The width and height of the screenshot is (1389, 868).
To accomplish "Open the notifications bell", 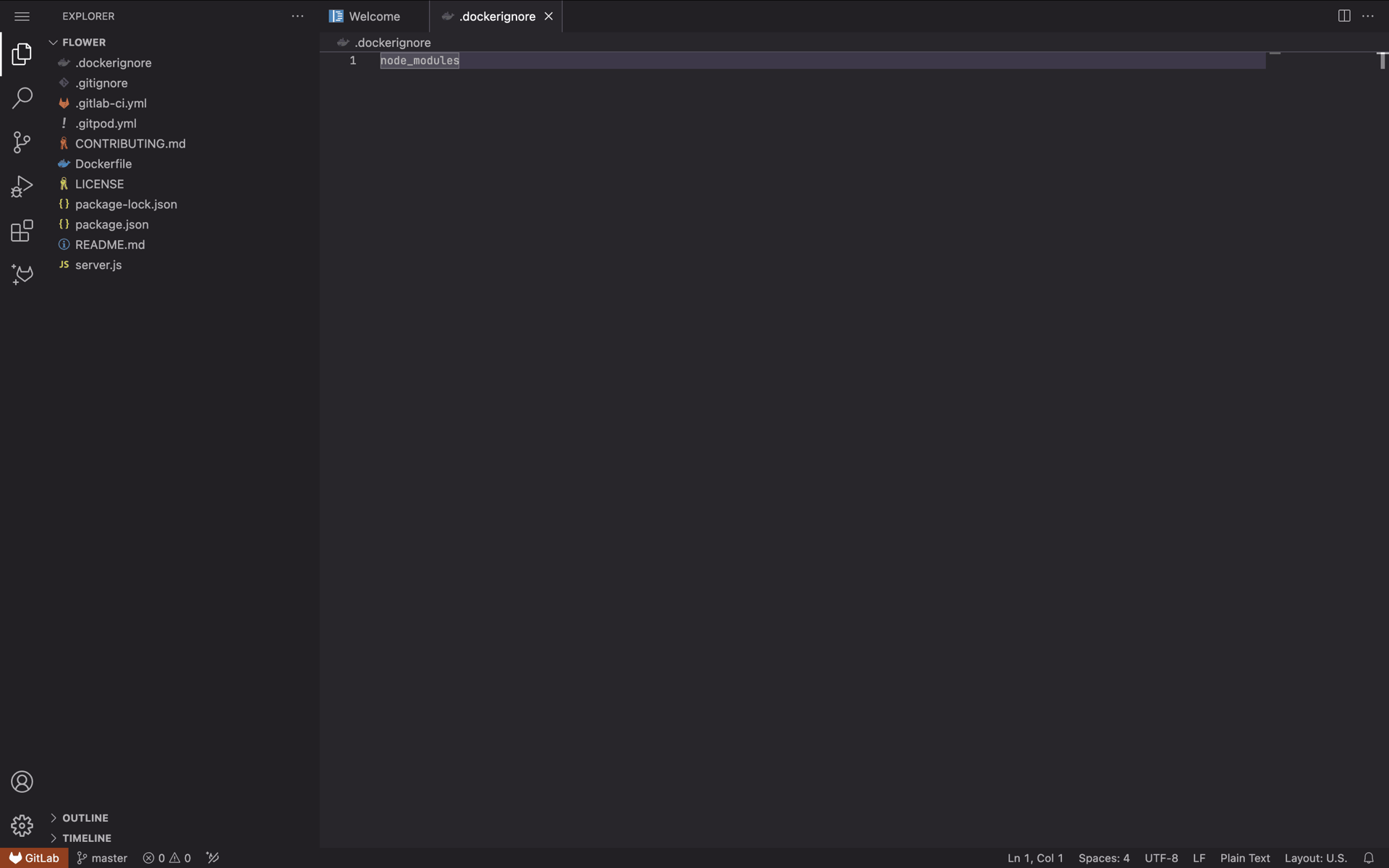I will pyautogui.click(x=1369, y=858).
